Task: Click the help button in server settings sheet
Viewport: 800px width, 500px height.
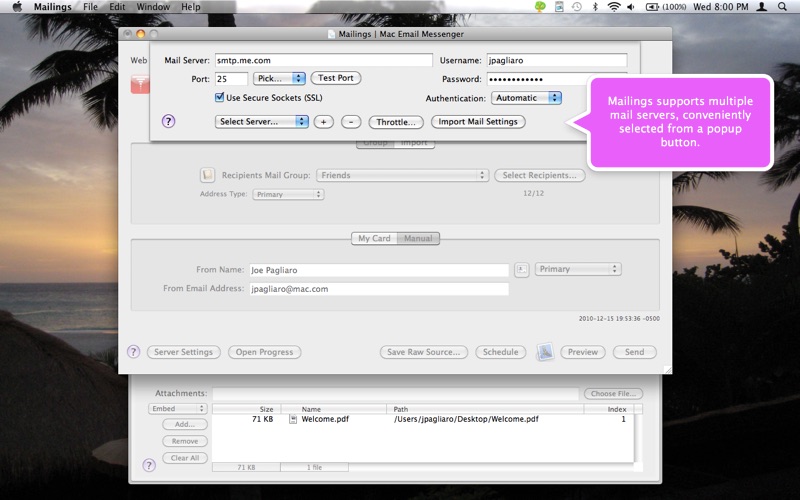Action: [168, 121]
